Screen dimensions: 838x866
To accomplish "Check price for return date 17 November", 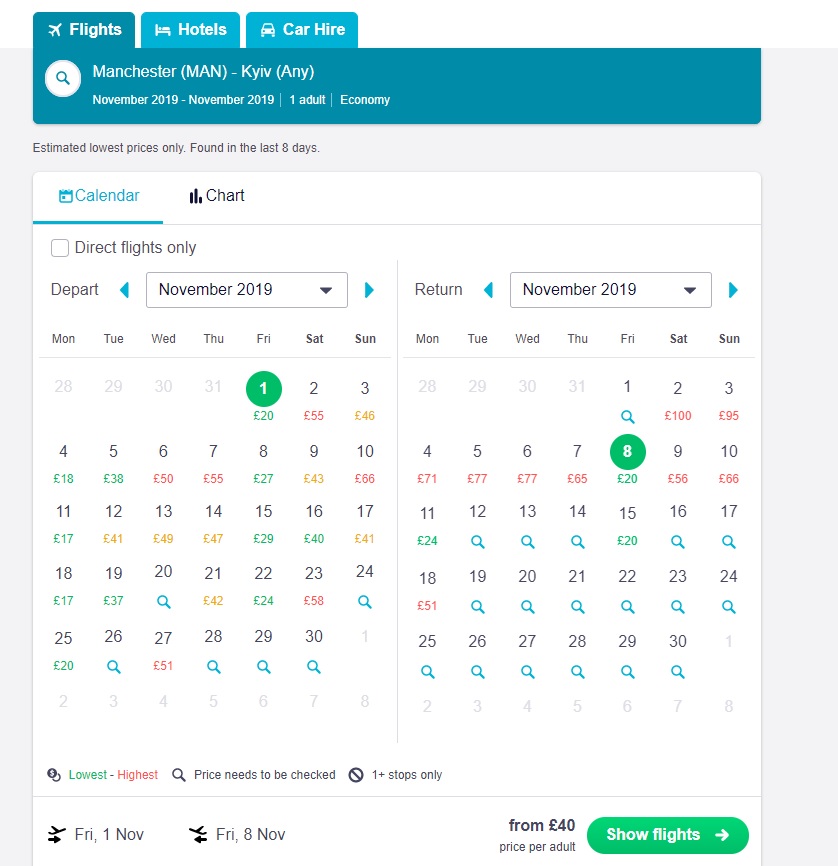I will click(x=729, y=542).
